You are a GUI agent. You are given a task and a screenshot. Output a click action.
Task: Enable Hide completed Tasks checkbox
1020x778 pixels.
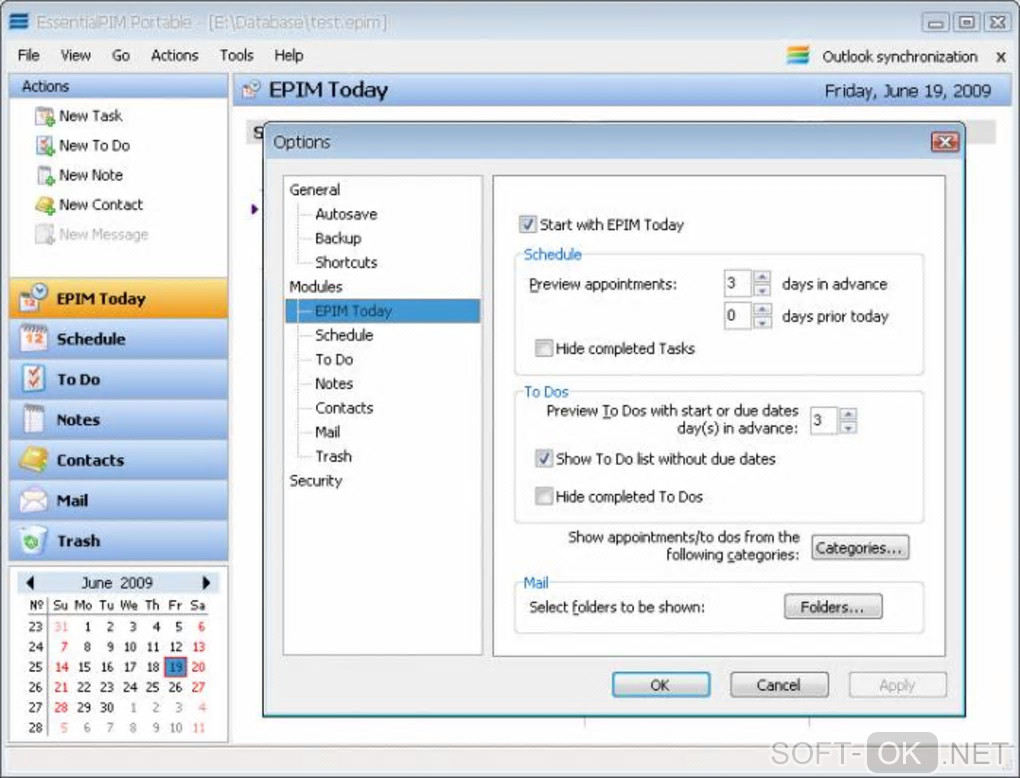pos(543,349)
